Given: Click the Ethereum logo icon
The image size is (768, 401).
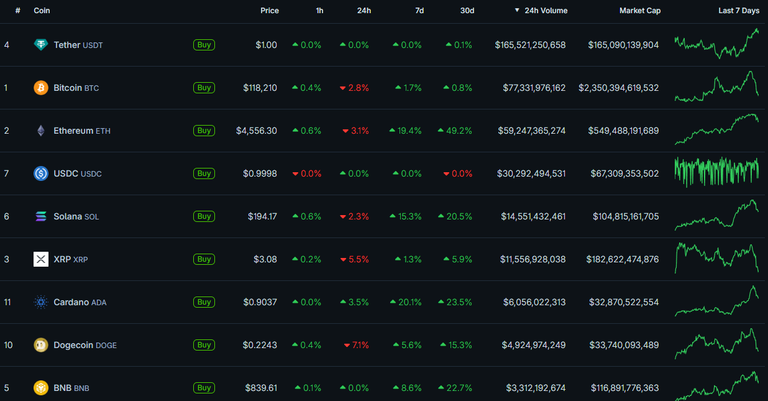Looking at the screenshot, I should (41, 131).
